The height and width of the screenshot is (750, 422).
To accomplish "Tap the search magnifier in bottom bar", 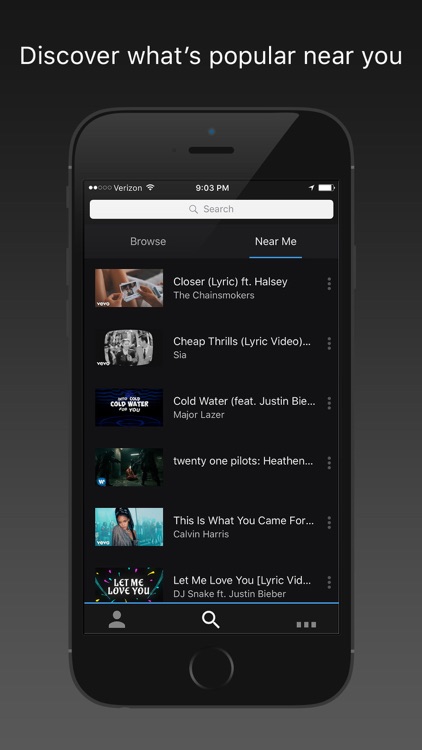I will [211, 619].
